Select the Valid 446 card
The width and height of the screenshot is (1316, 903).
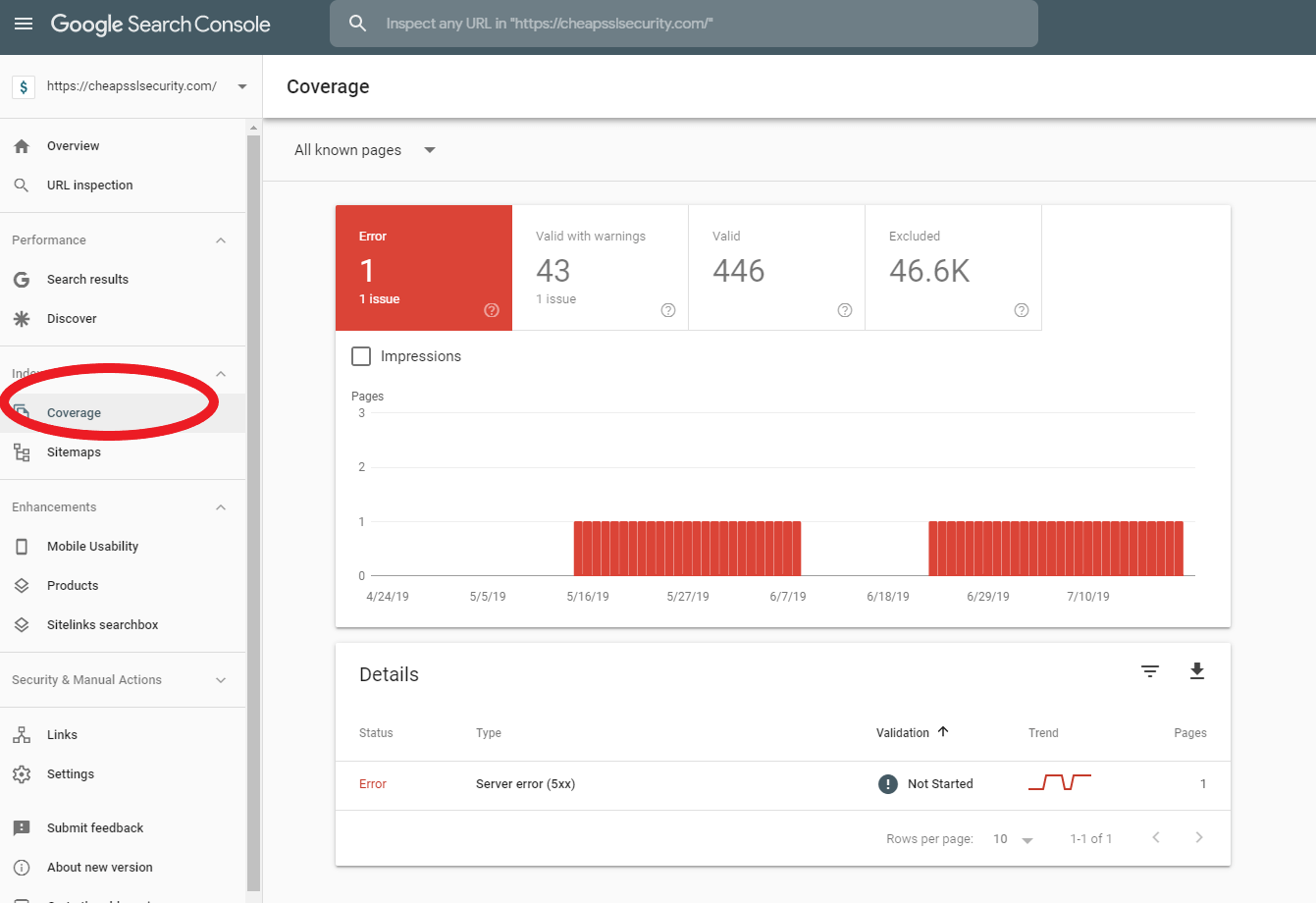[x=777, y=268]
